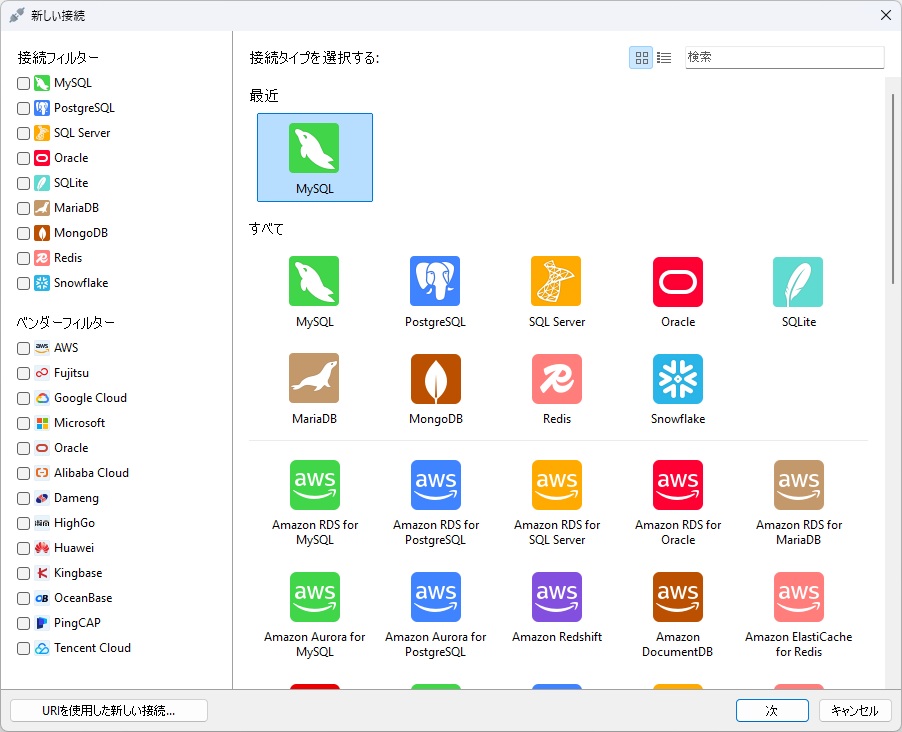Switch to grid icon view
The image size is (902, 732).
pos(641,58)
